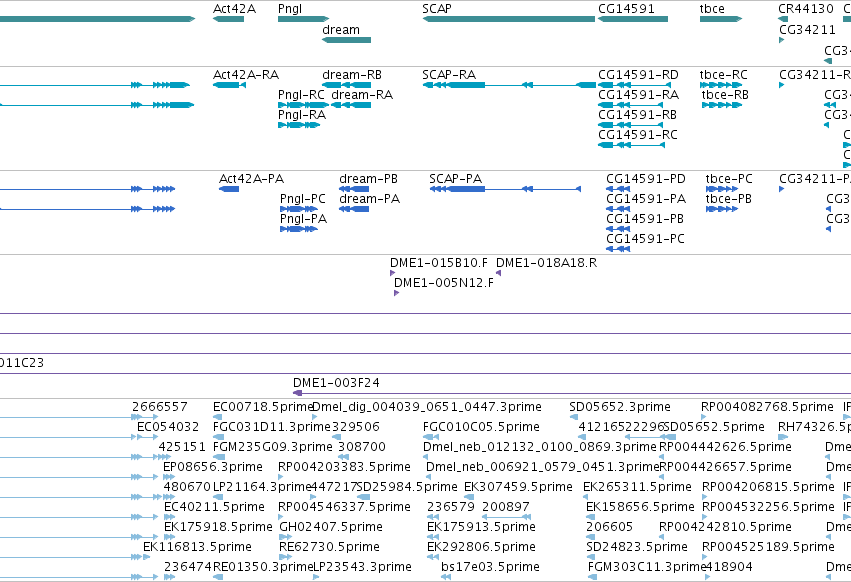Viewport: 851px width, 582px height.
Task: Select the dream-PA protein feature
Action: point(354,209)
